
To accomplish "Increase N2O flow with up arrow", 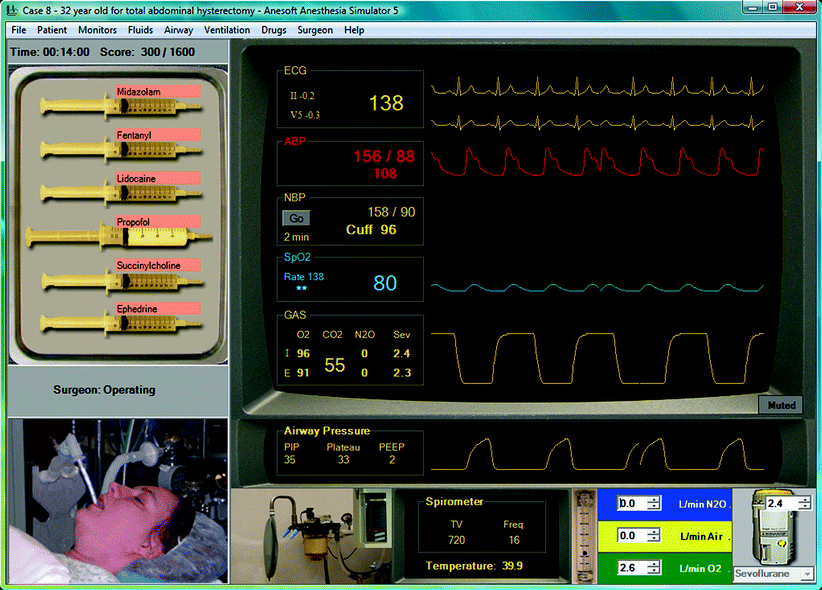I will 655,498.
